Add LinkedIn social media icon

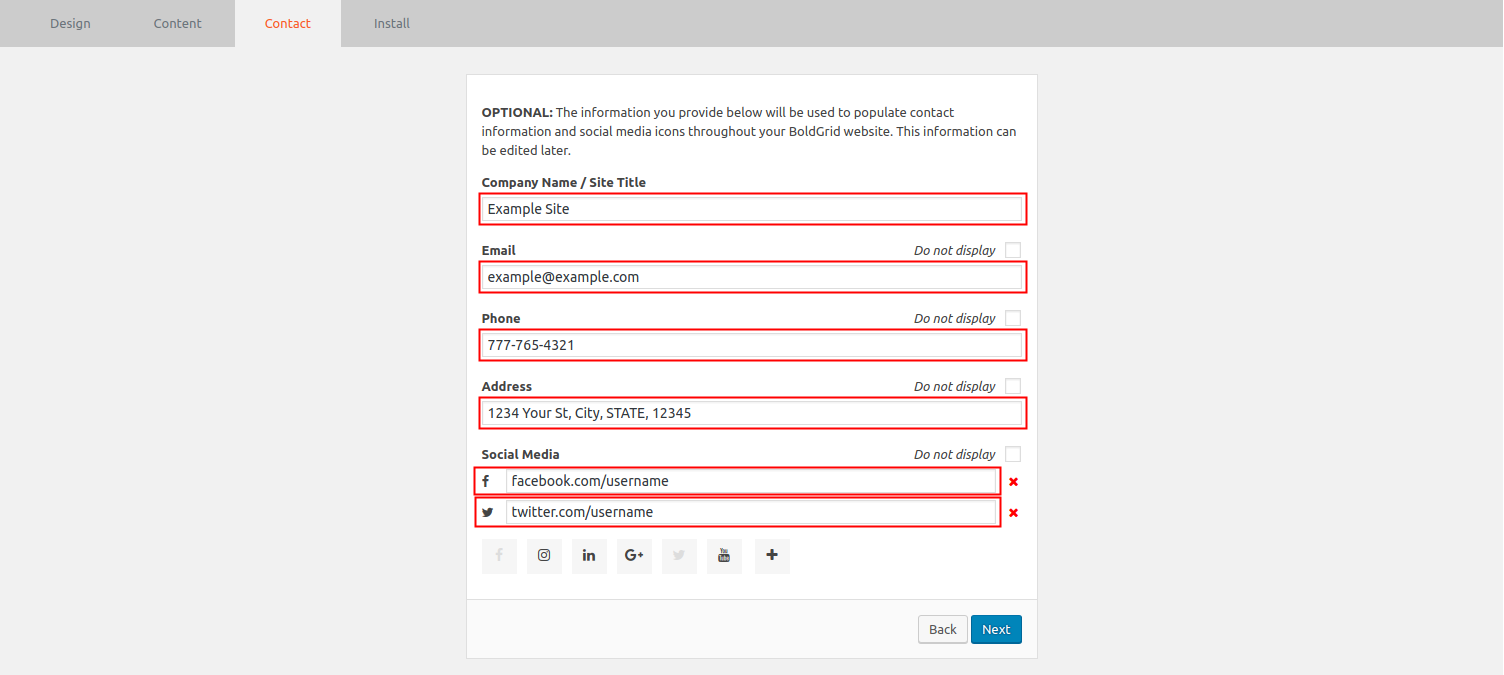tap(589, 556)
